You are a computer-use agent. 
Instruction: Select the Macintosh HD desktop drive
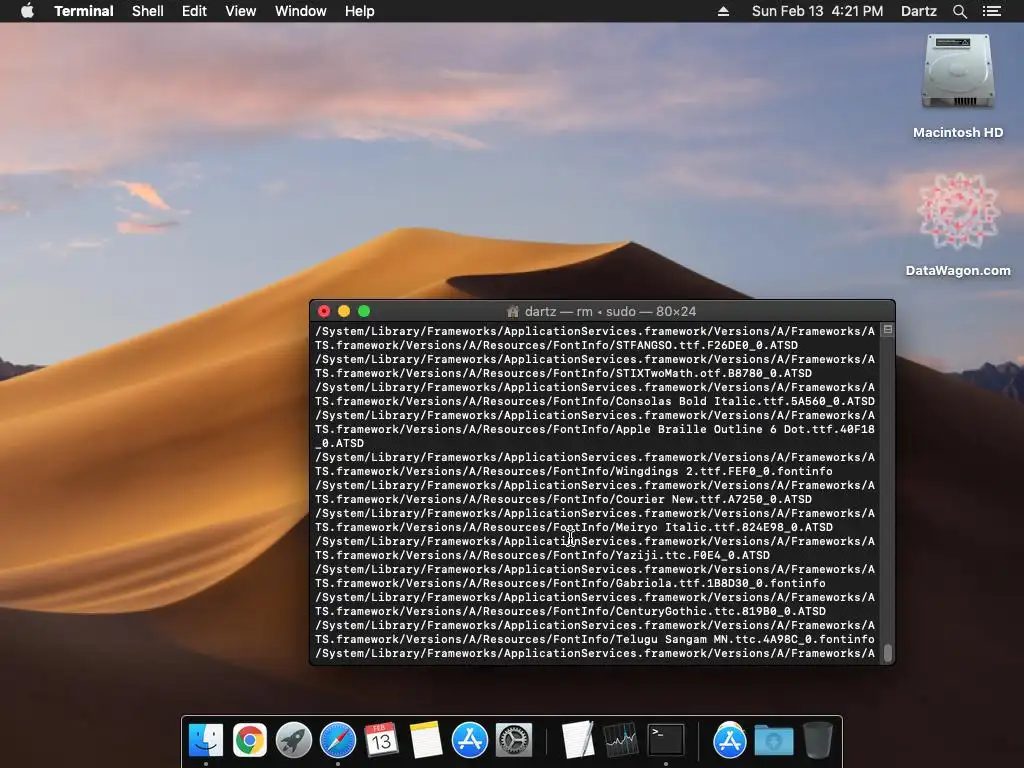pyautogui.click(x=957, y=86)
